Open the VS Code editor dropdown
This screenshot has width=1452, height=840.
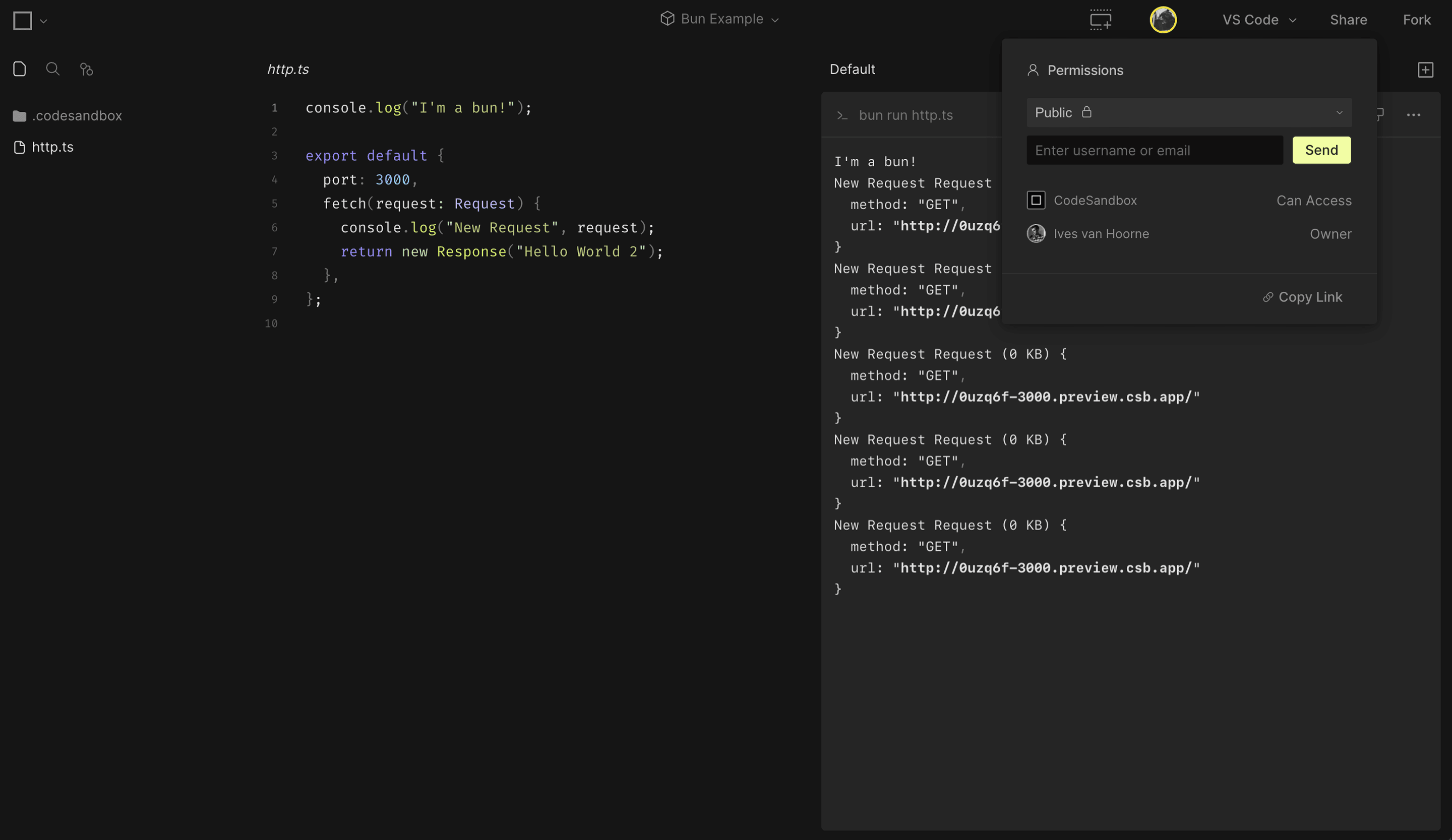pyautogui.click(x=1259, y=19)
